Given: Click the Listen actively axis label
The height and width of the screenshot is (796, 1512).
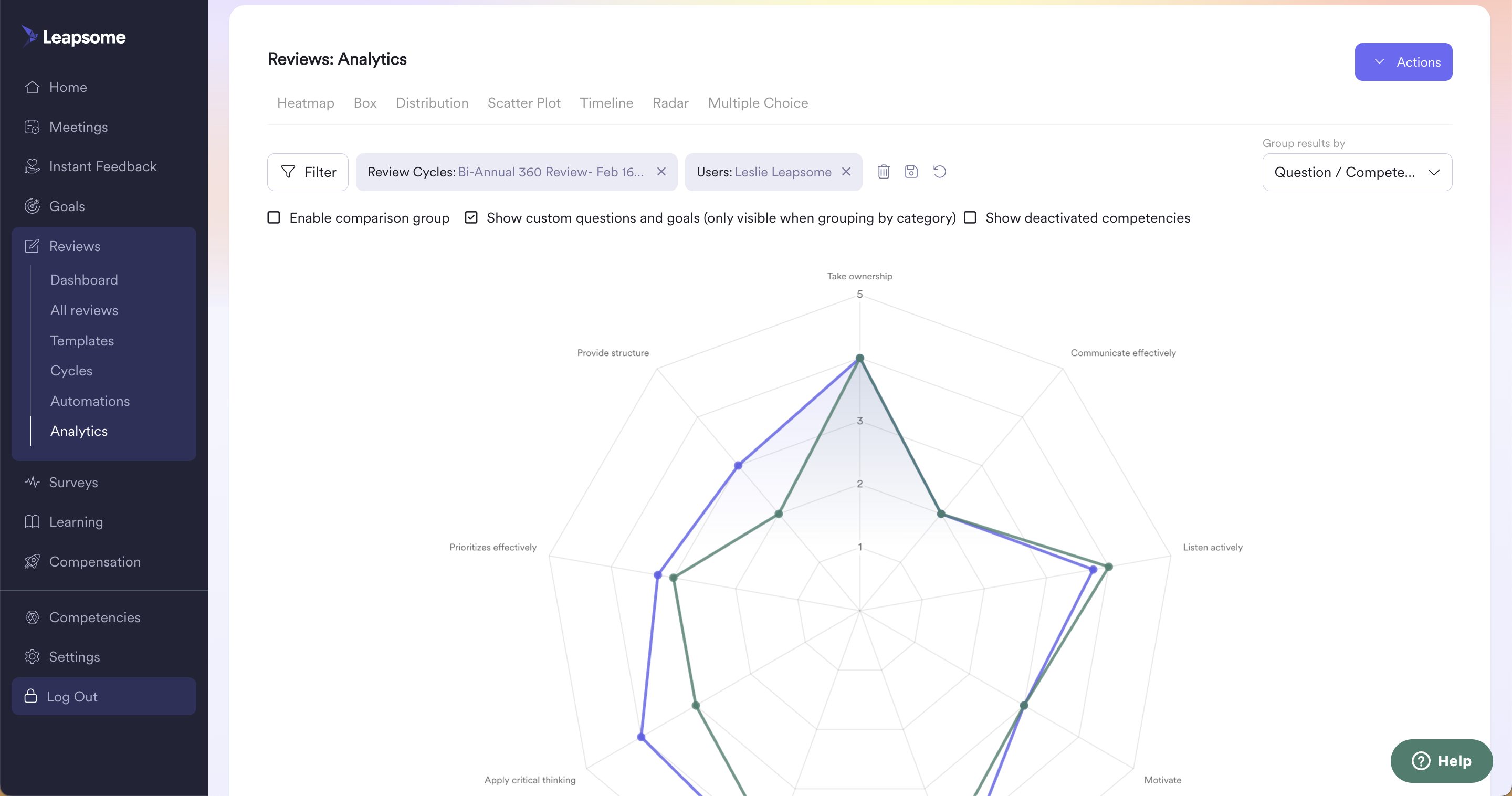Looking at the screenshot, I should point(1213,547).
